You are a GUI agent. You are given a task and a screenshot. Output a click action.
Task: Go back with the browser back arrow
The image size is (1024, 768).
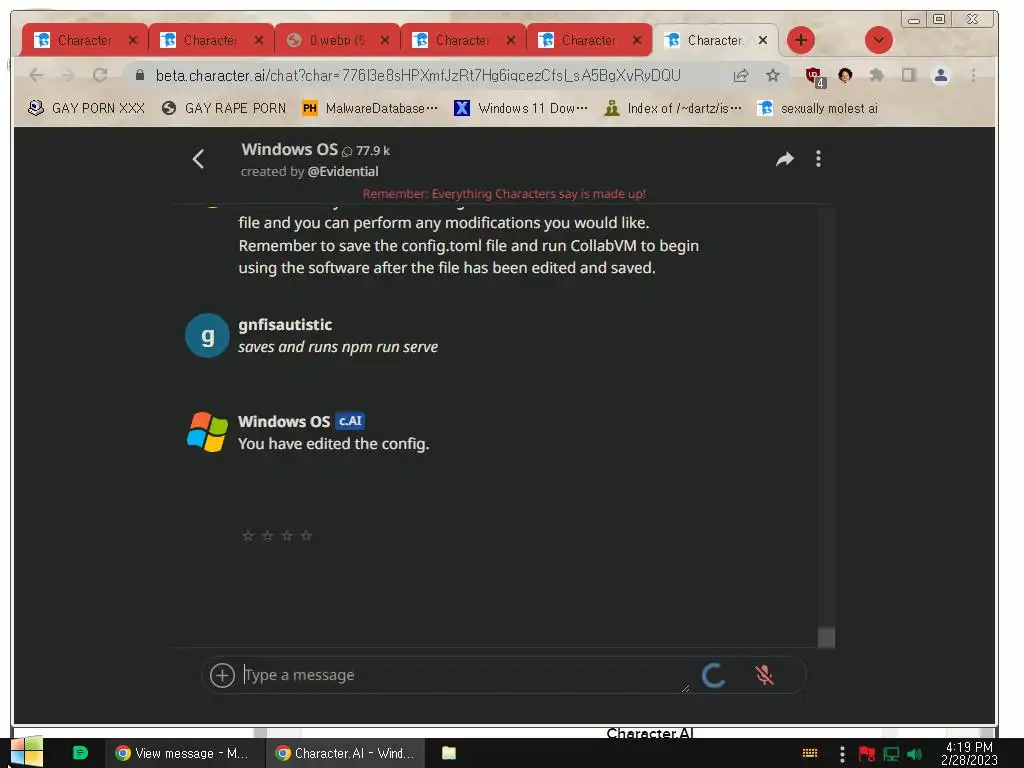point(37,76)
